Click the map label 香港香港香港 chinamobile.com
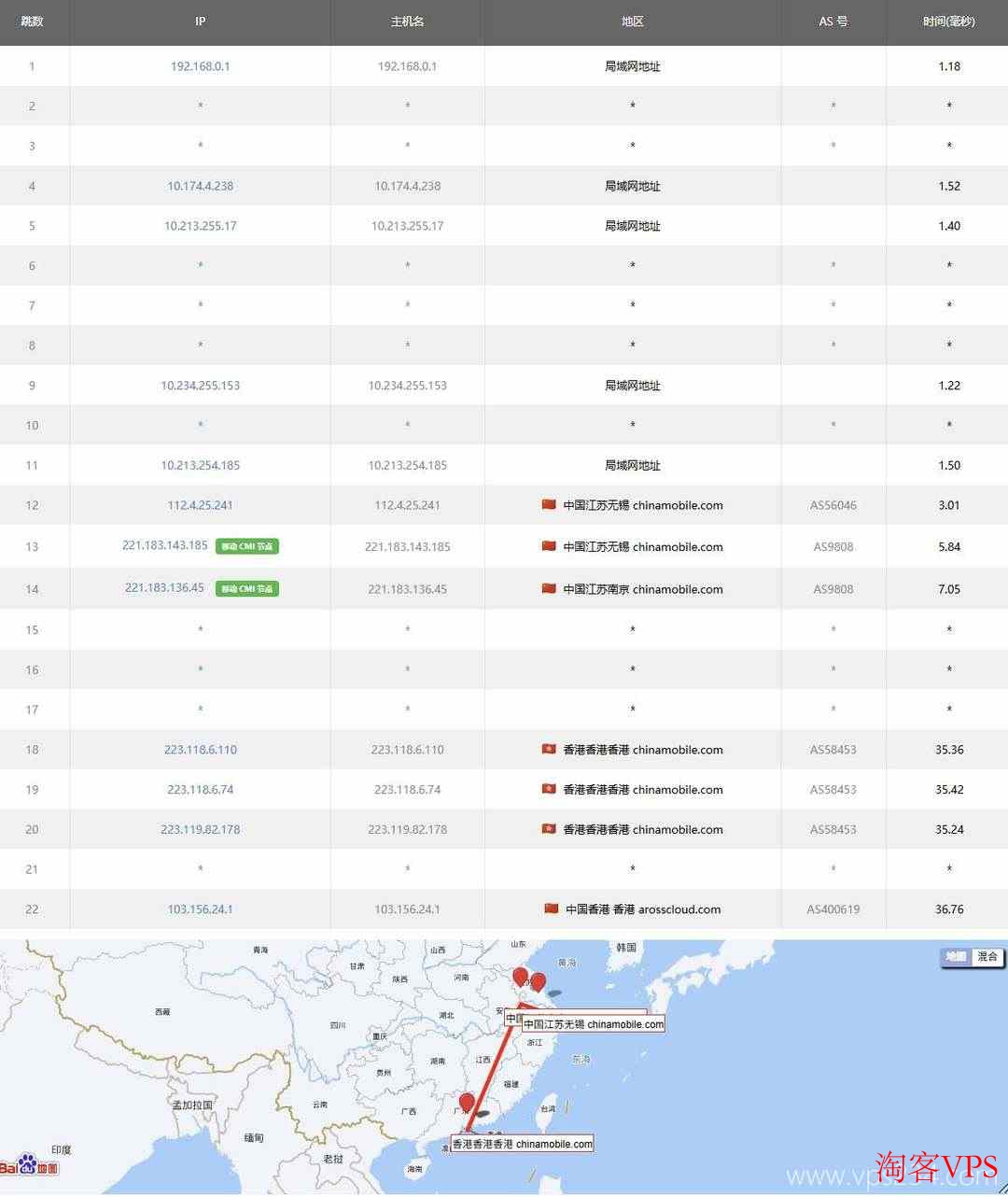The height and width of the screenshot is (1197, 1008). coord(523,1144)
